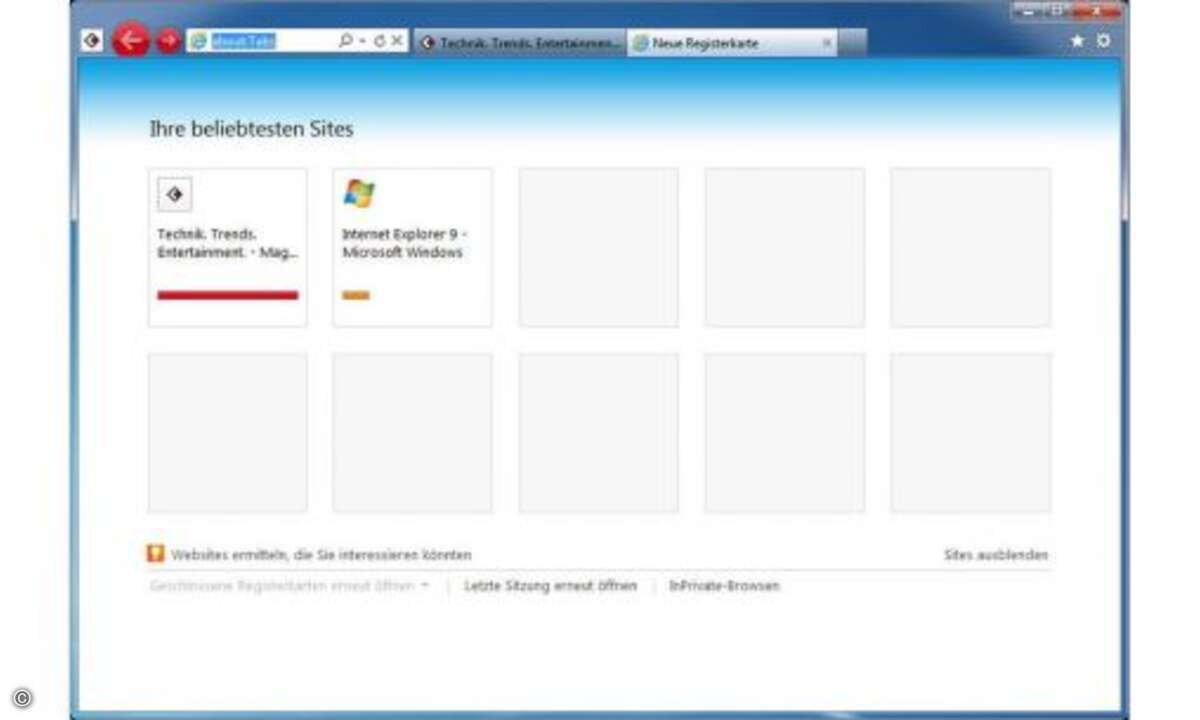Screen dimensions: 1200x720
Task: Open the 'Technik. Trends. Entertainment' site tile
Action: (228, 247)
